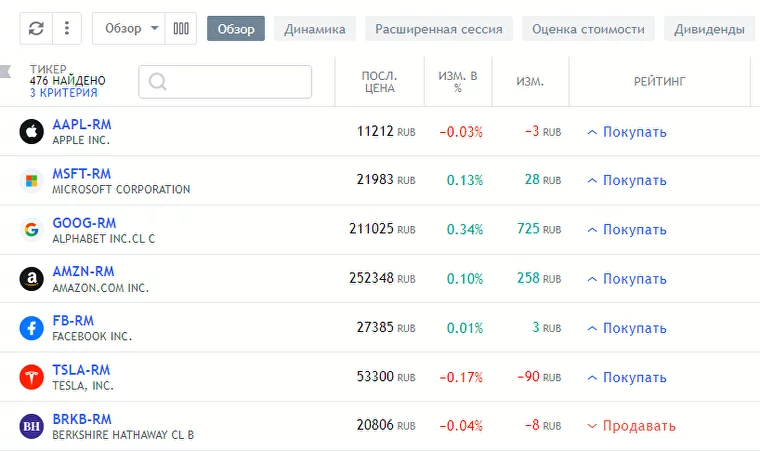Click the refresh screener icon
Screen dimensions: 760x451
click(36, 29)
